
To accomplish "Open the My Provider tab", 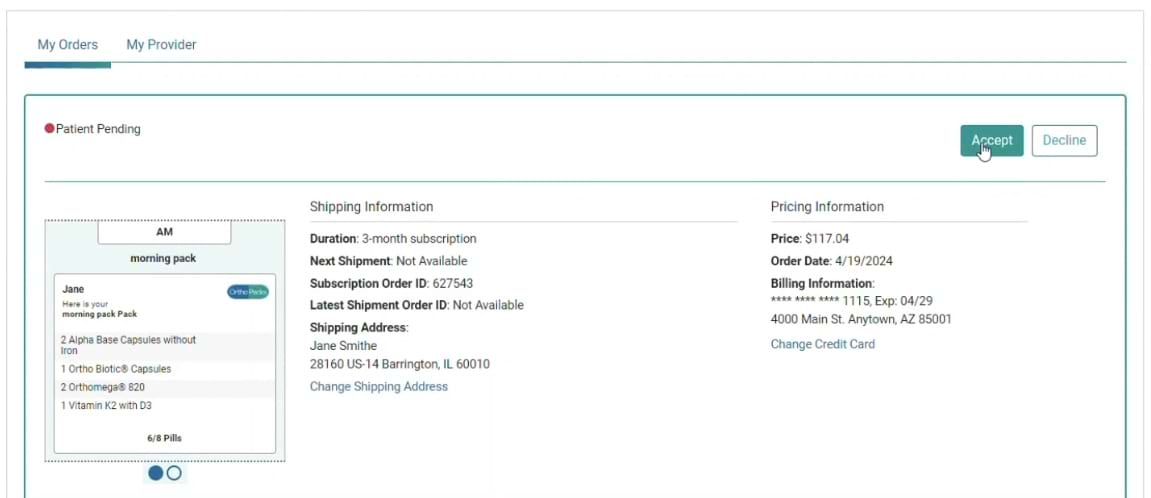I will (x=161, y=45).
